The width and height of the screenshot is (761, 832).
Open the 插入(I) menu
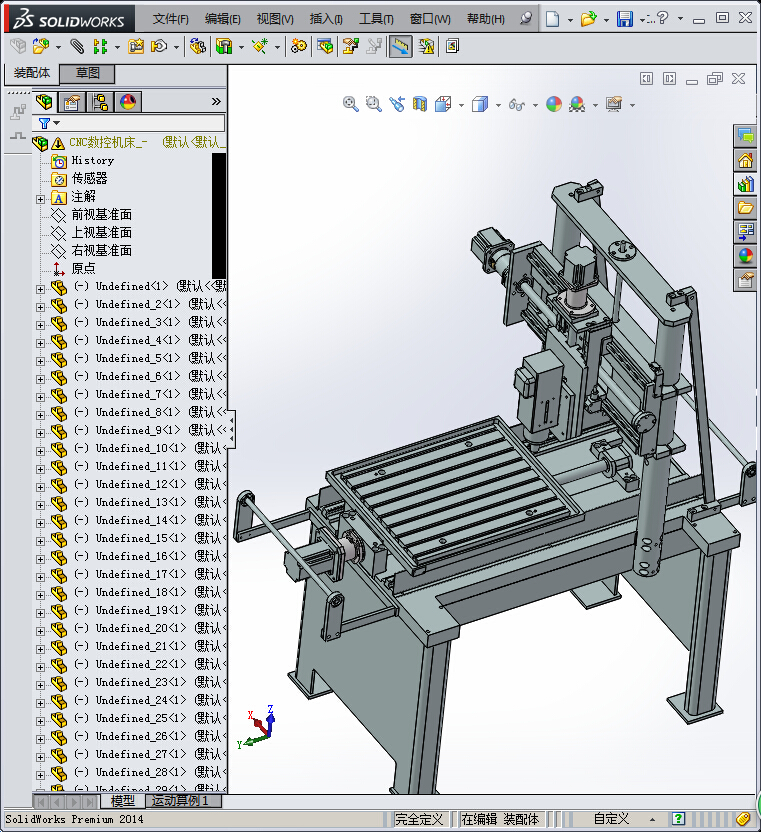(326, 19)
